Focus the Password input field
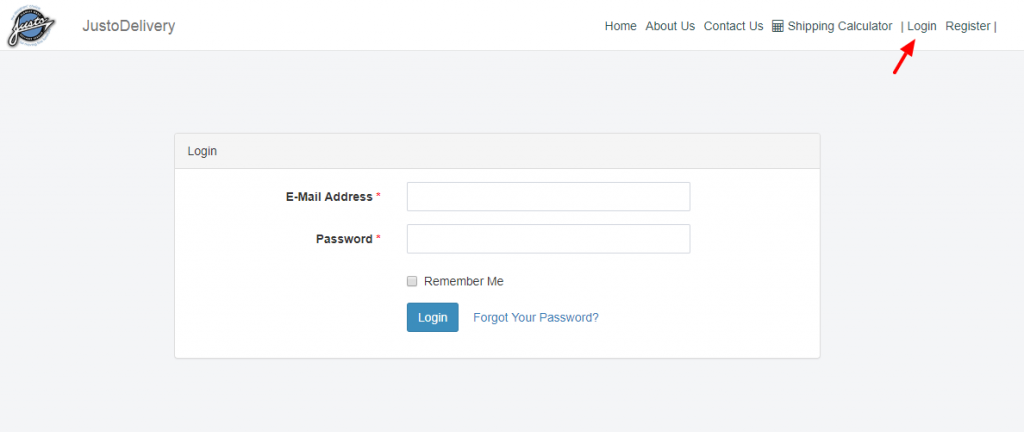 tap(549, 239)
